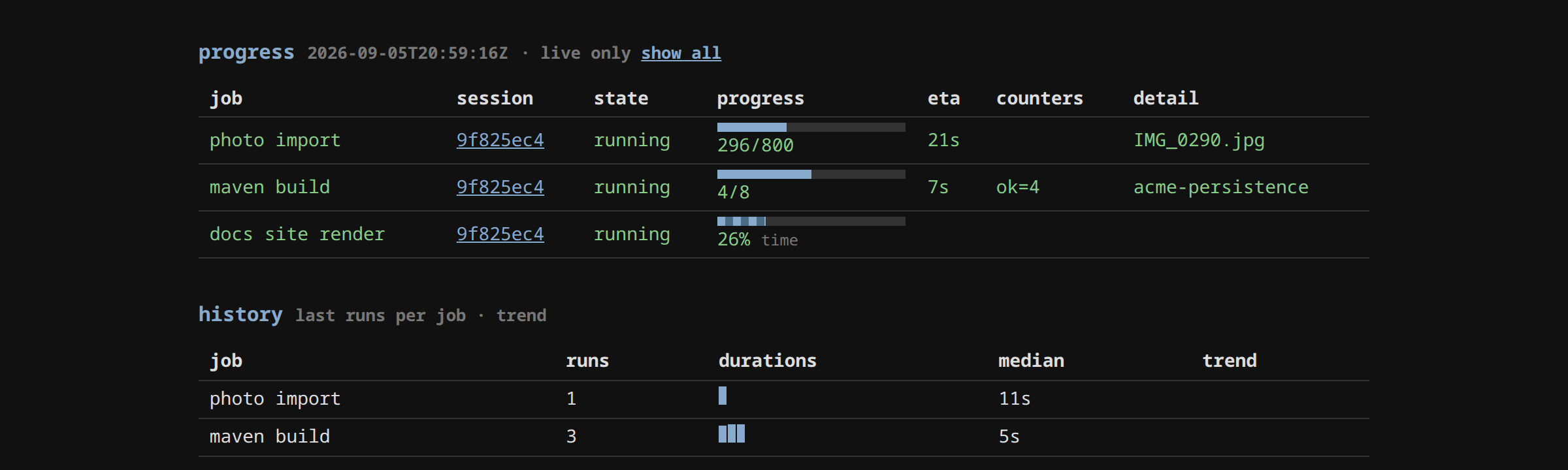The image size is (1568, 470).
Task: Click the '4/8' progress value
Action: click(x=734, y=192)
